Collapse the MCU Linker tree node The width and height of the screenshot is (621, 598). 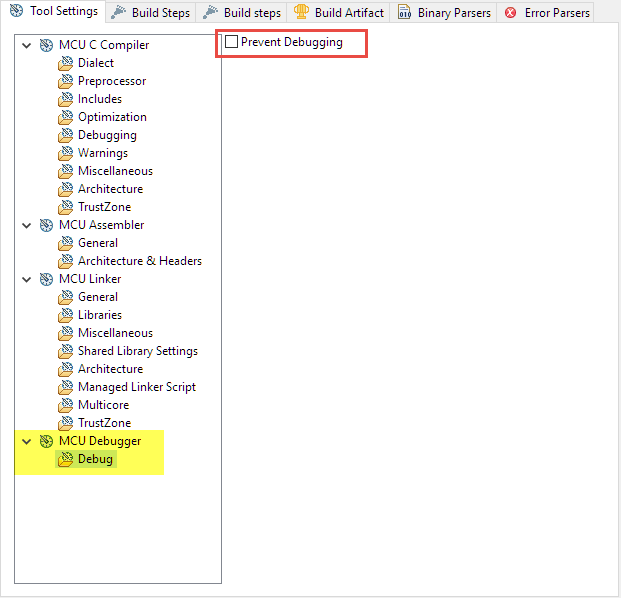click(27, 279)
